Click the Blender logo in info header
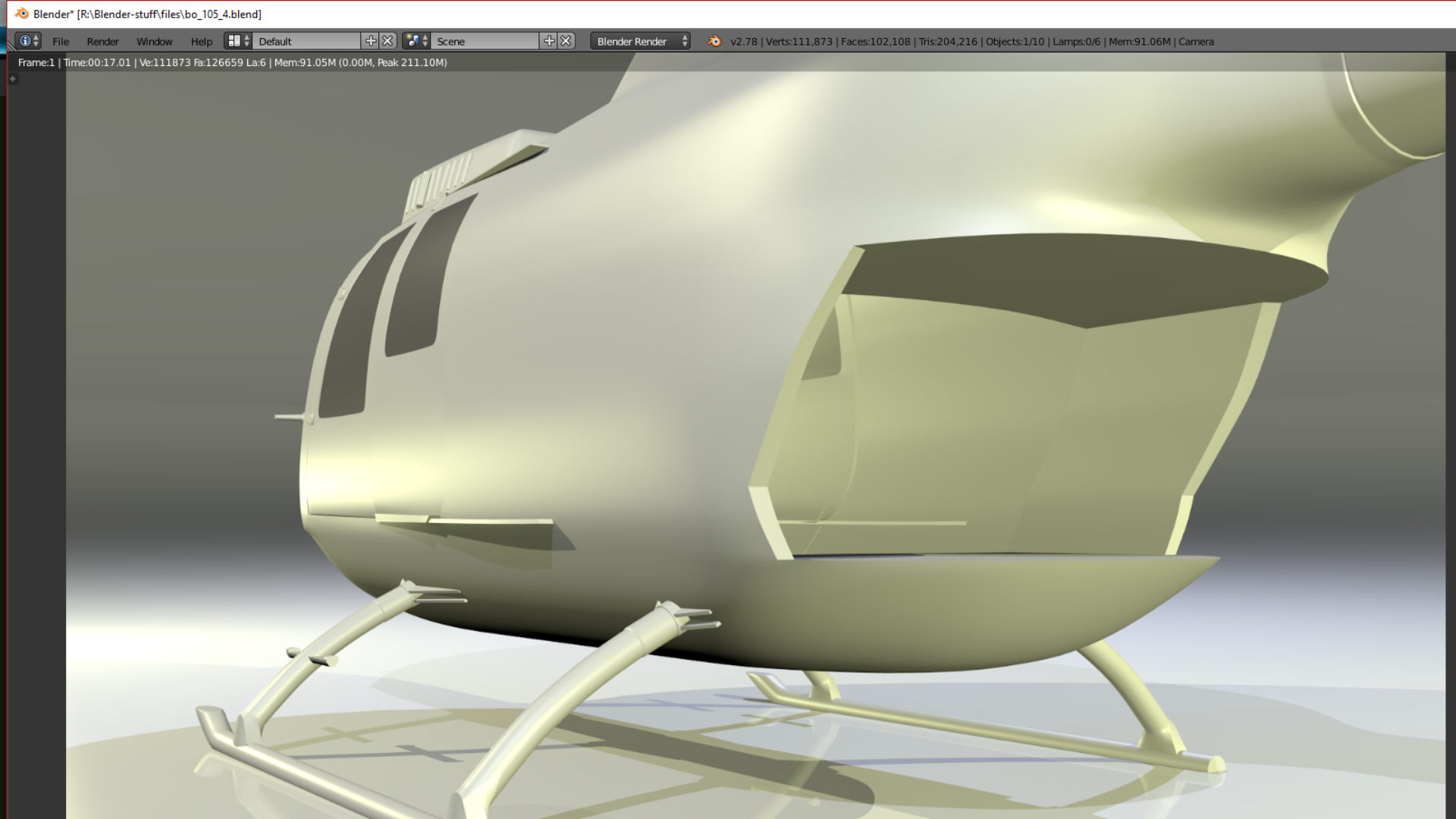The height and width of the screenshot is (819, 1456). click(x=714, y=41)
